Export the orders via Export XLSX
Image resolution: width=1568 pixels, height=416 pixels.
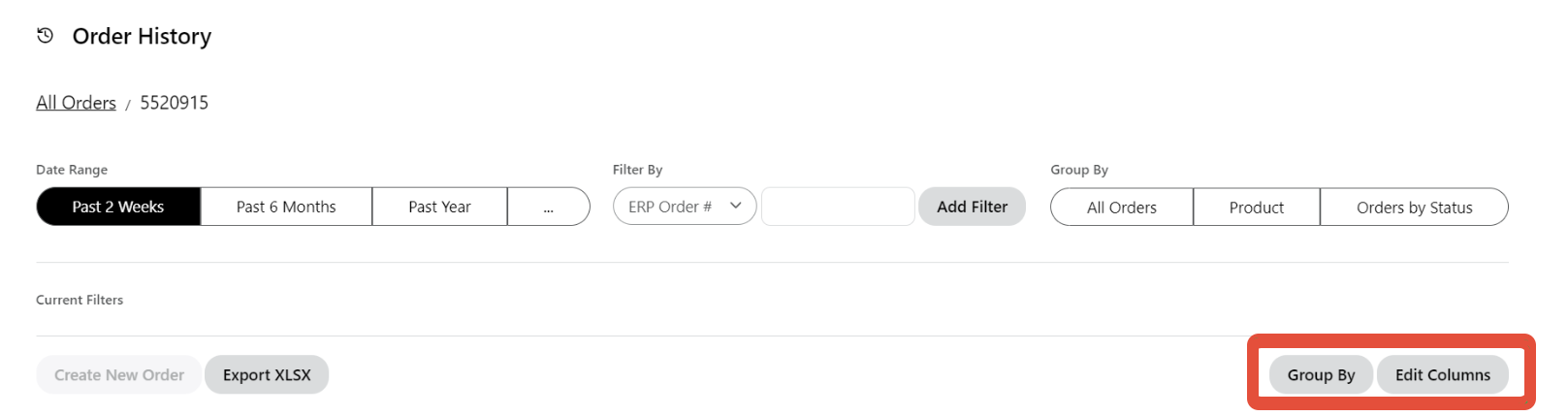tap(267, 375)
